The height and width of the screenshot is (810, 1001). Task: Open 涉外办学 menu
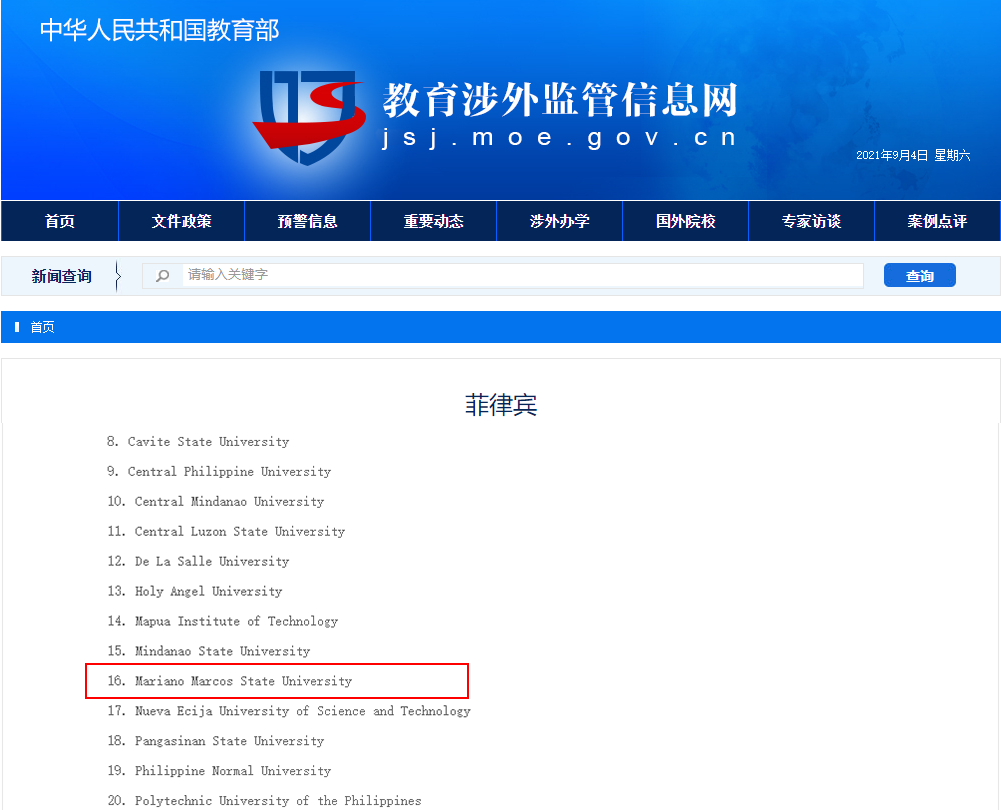click(559, 221)
